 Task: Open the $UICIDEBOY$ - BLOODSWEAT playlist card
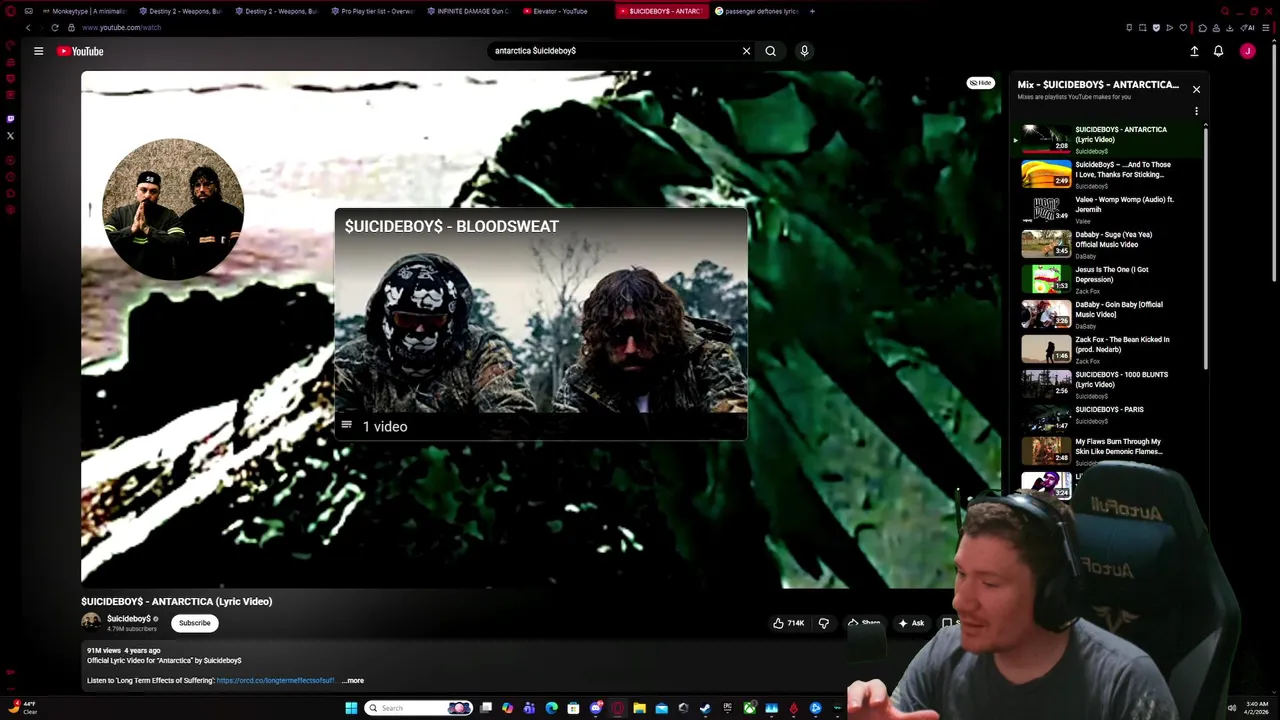(x=541, y=324)
